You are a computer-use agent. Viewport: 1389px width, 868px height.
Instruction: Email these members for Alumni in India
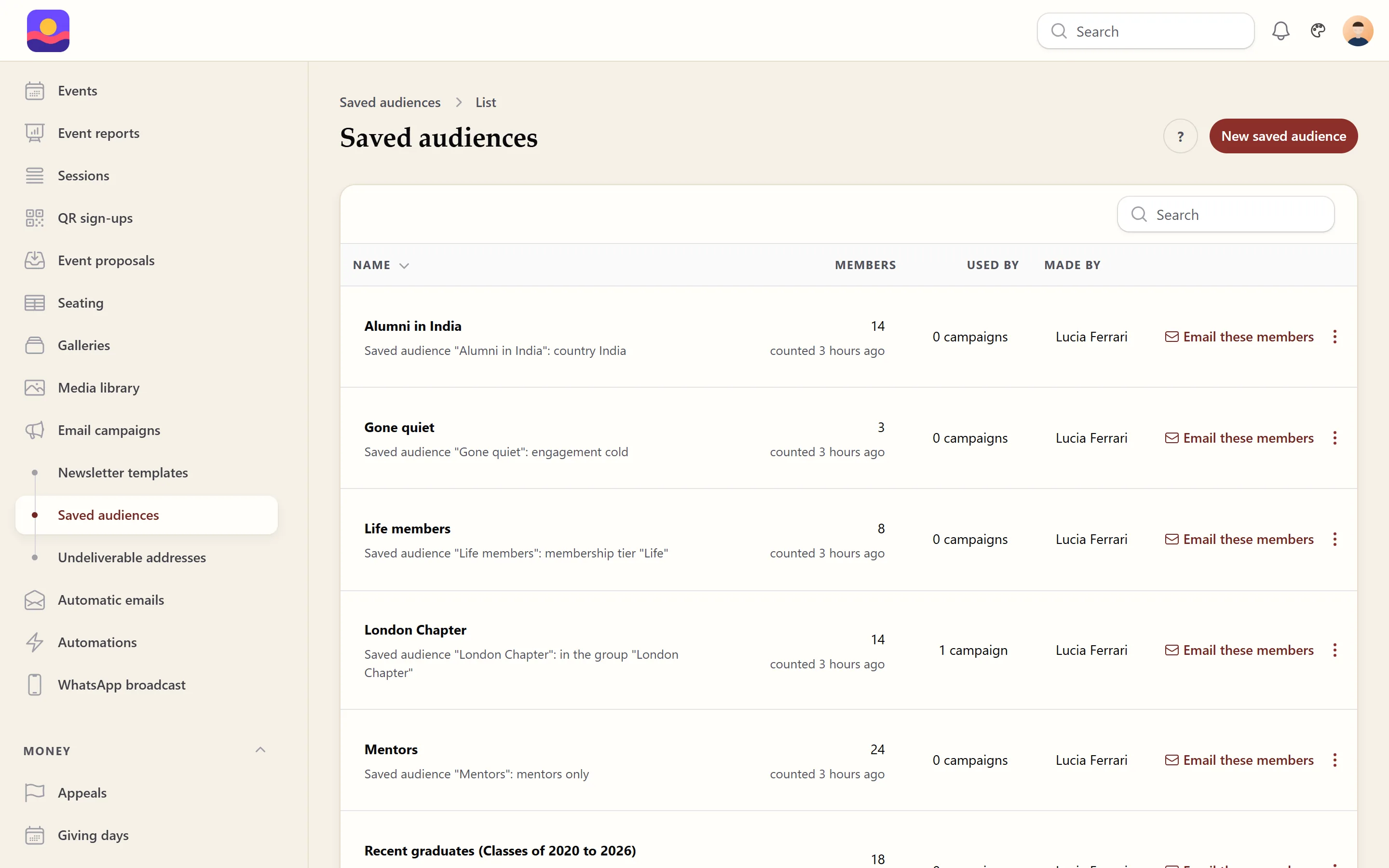(1239, 337)
